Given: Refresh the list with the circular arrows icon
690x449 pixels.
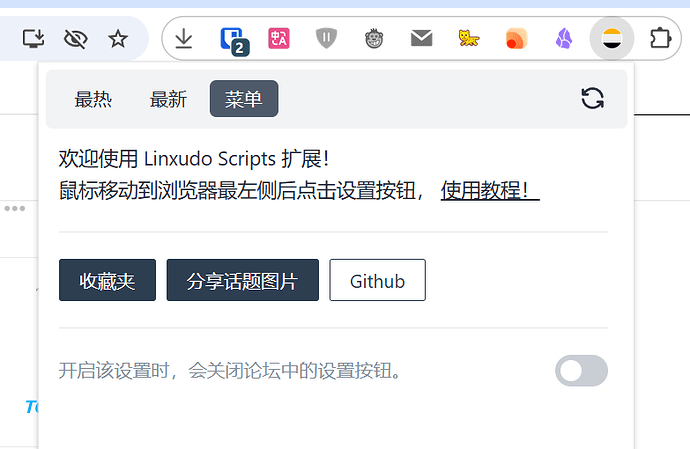Looking at the screenshot, I should (592, 98).
